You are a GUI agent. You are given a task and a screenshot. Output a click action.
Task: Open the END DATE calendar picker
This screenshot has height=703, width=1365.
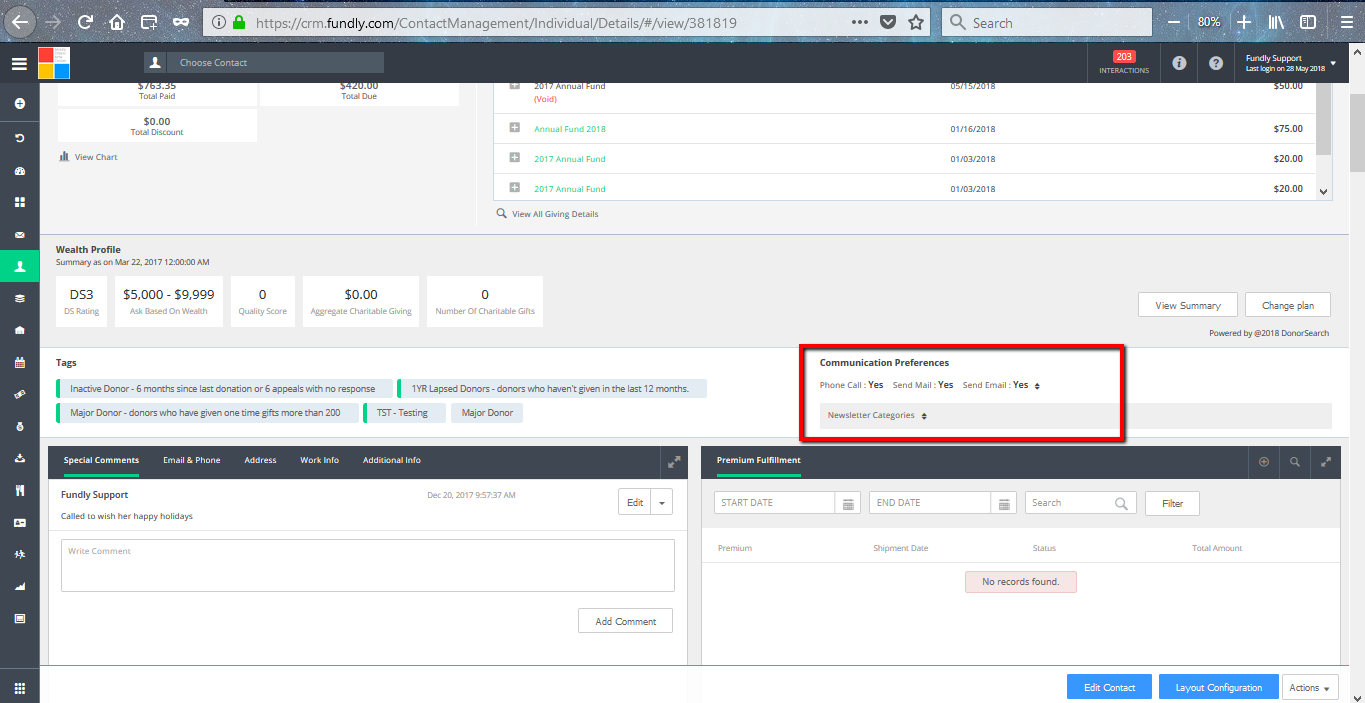tap(1005, 503)
